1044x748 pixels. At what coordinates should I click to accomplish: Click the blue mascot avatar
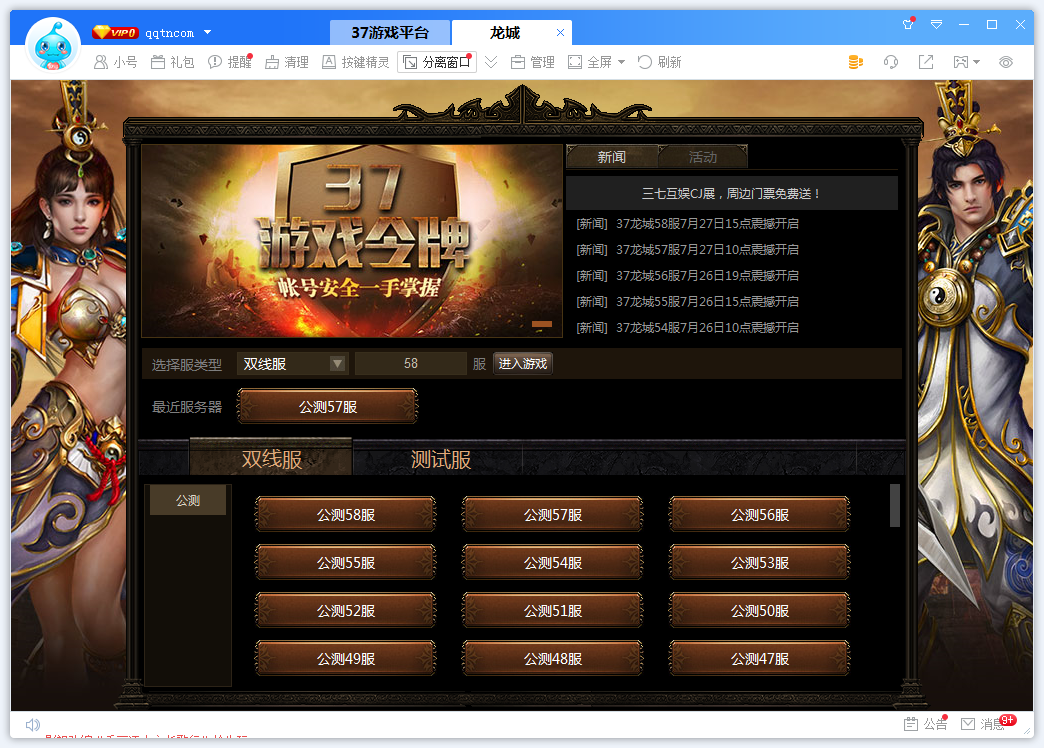pyautogui.click(x=53, y=45)
